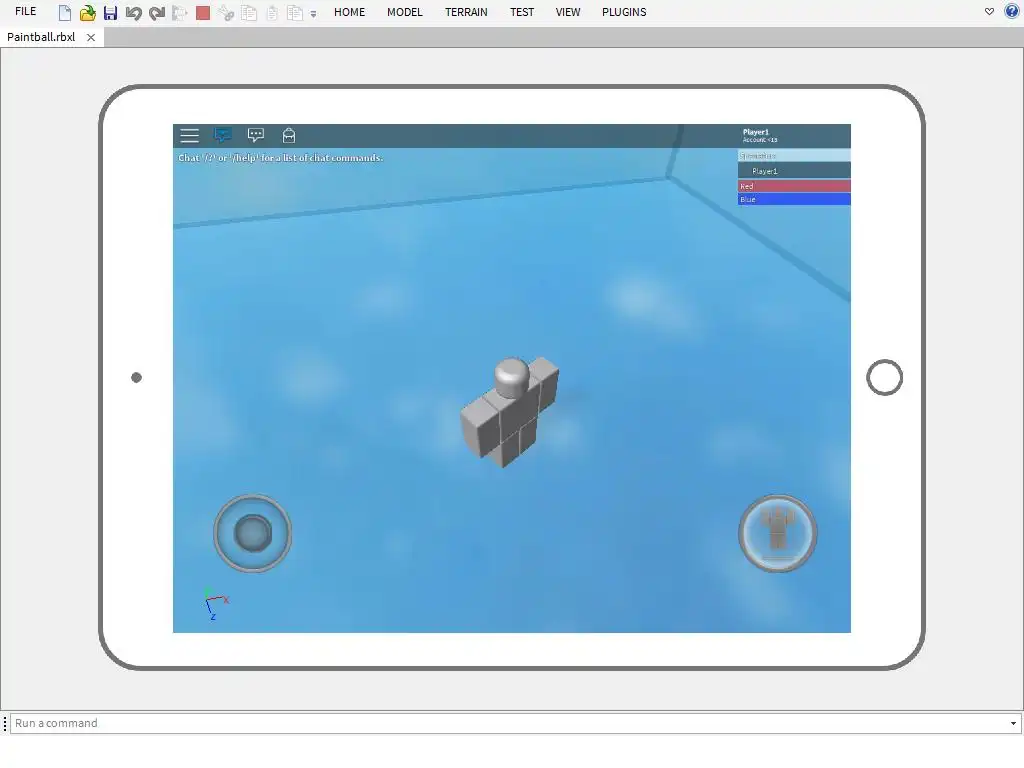Image resolution: width=1024 pixels, height=768 pixels.
Task: Open the quick access toolbar customize dropdown
Action: [313, 14]
